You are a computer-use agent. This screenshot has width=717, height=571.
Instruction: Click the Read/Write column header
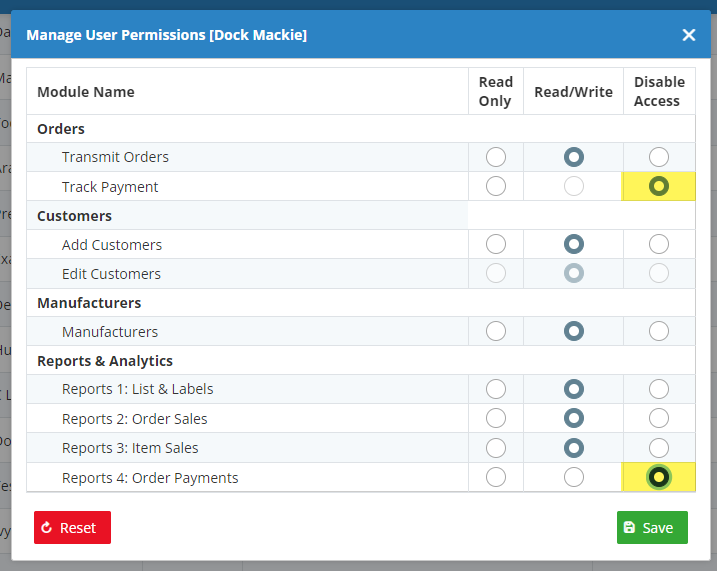pyautogui.click(x=573, y=92)
